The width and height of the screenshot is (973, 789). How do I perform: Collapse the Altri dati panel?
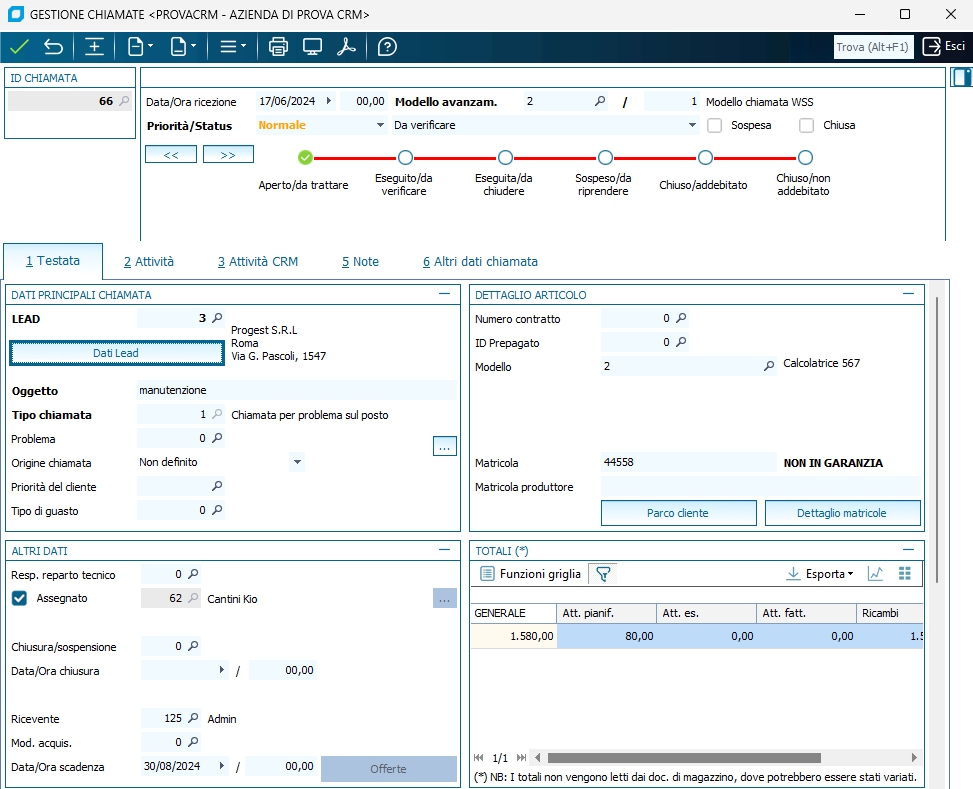pyautogui.click(x=444, y=550)
